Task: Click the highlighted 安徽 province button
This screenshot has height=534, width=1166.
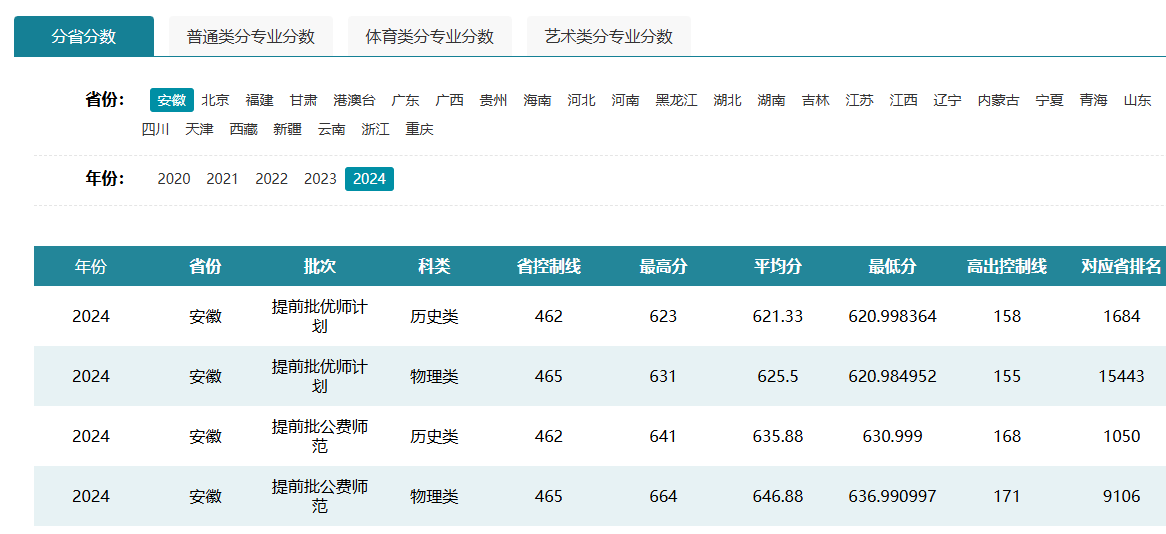Action: pyautogui.click(x=172, y=100)
